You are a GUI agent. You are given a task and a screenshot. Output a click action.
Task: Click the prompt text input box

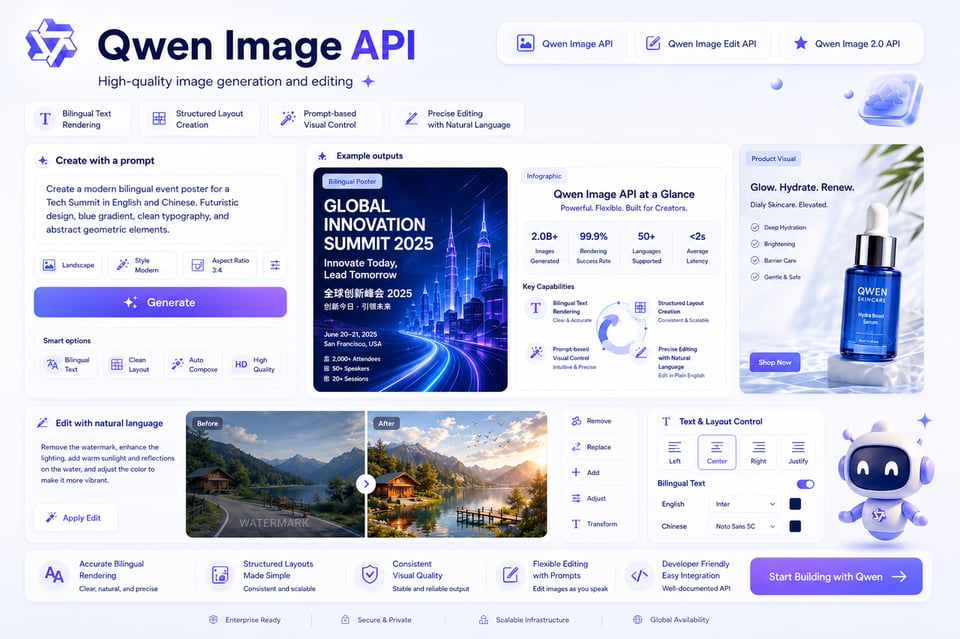pyautogui.click(x=160, y=209)
